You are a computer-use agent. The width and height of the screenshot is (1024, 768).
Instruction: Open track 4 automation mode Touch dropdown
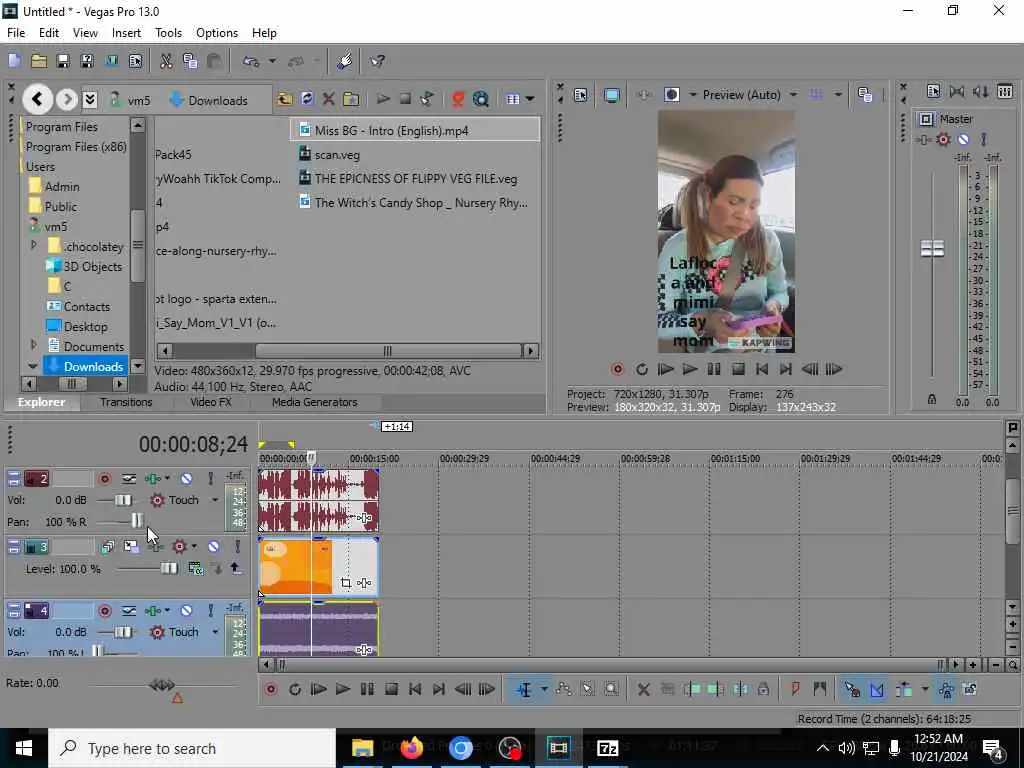tap(215, 632)
